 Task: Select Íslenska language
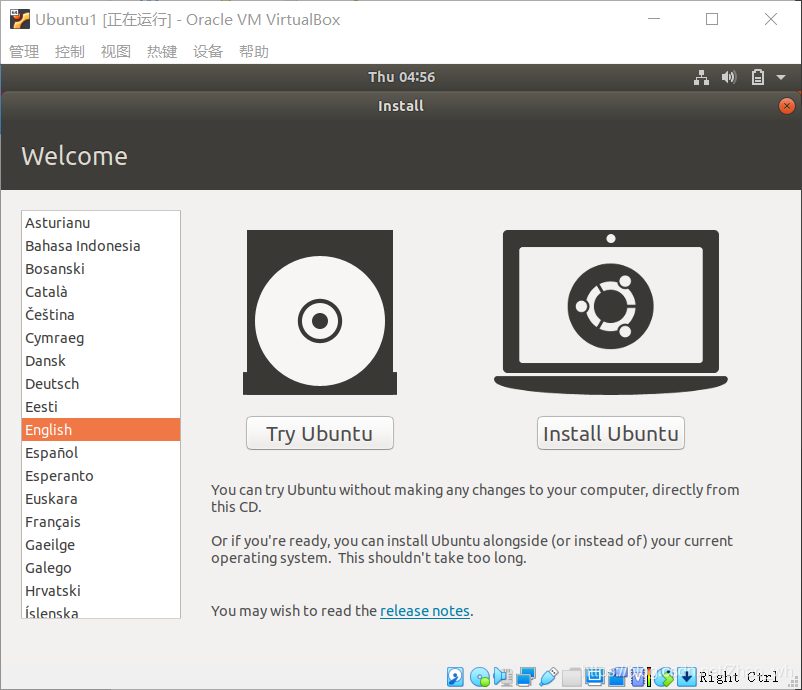[101, 611]
